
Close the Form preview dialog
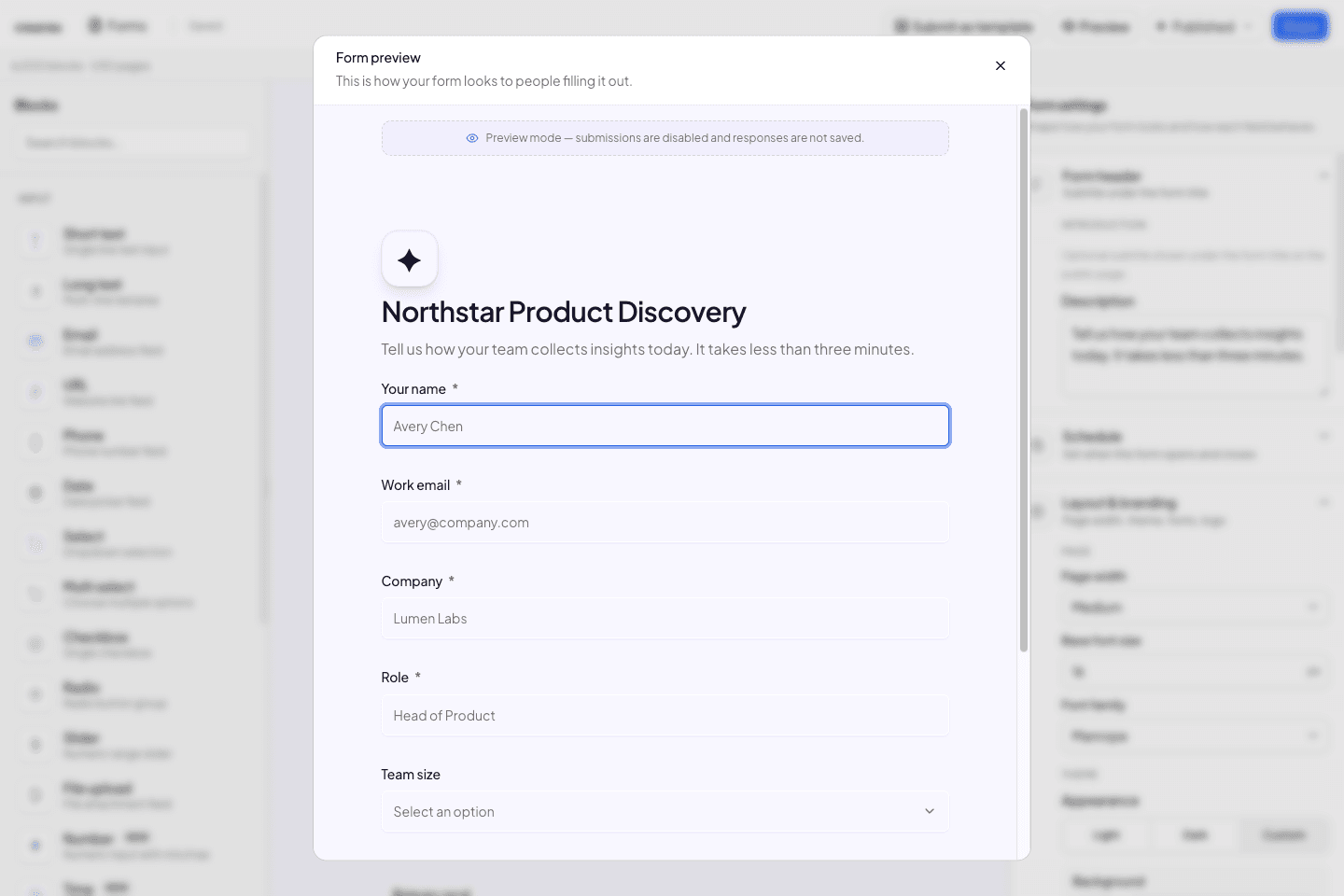(1001, 65)
